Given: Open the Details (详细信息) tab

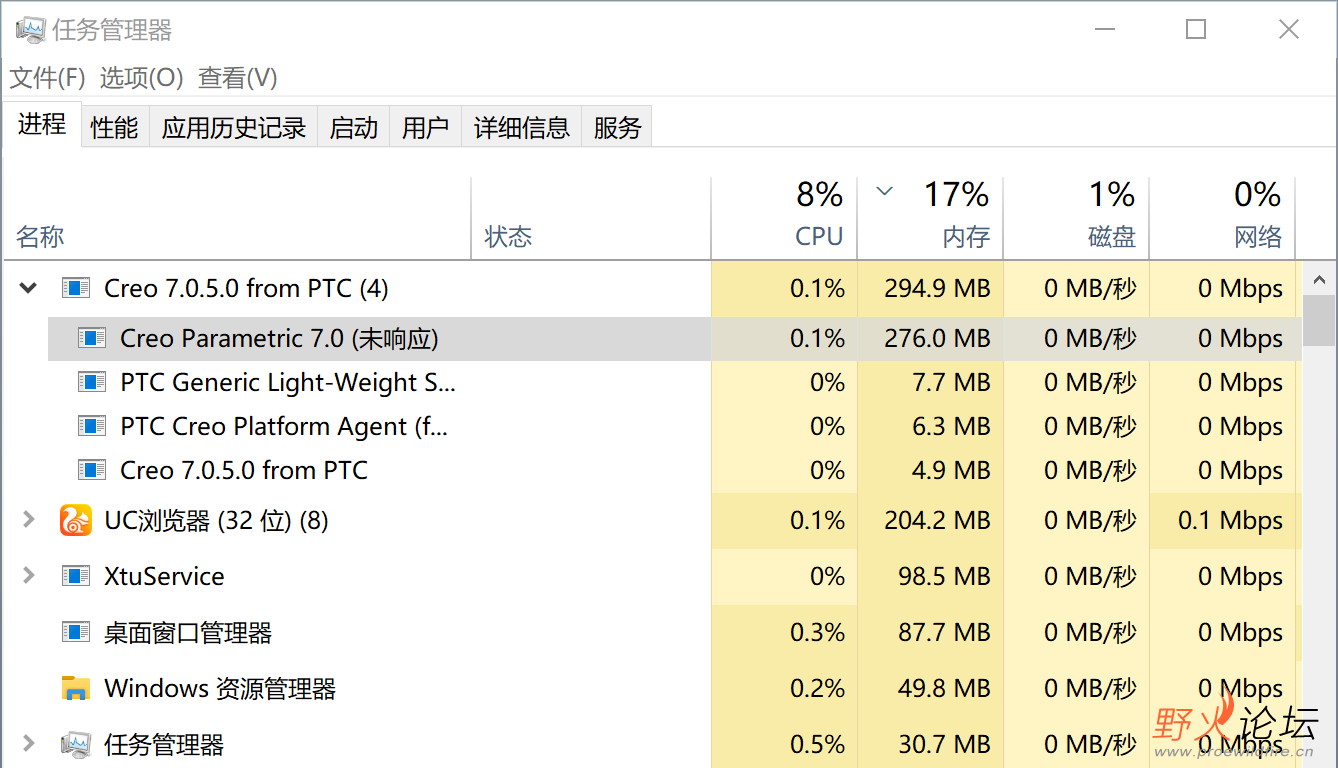Looking at the screenshot, I should (x=521, y=127).
